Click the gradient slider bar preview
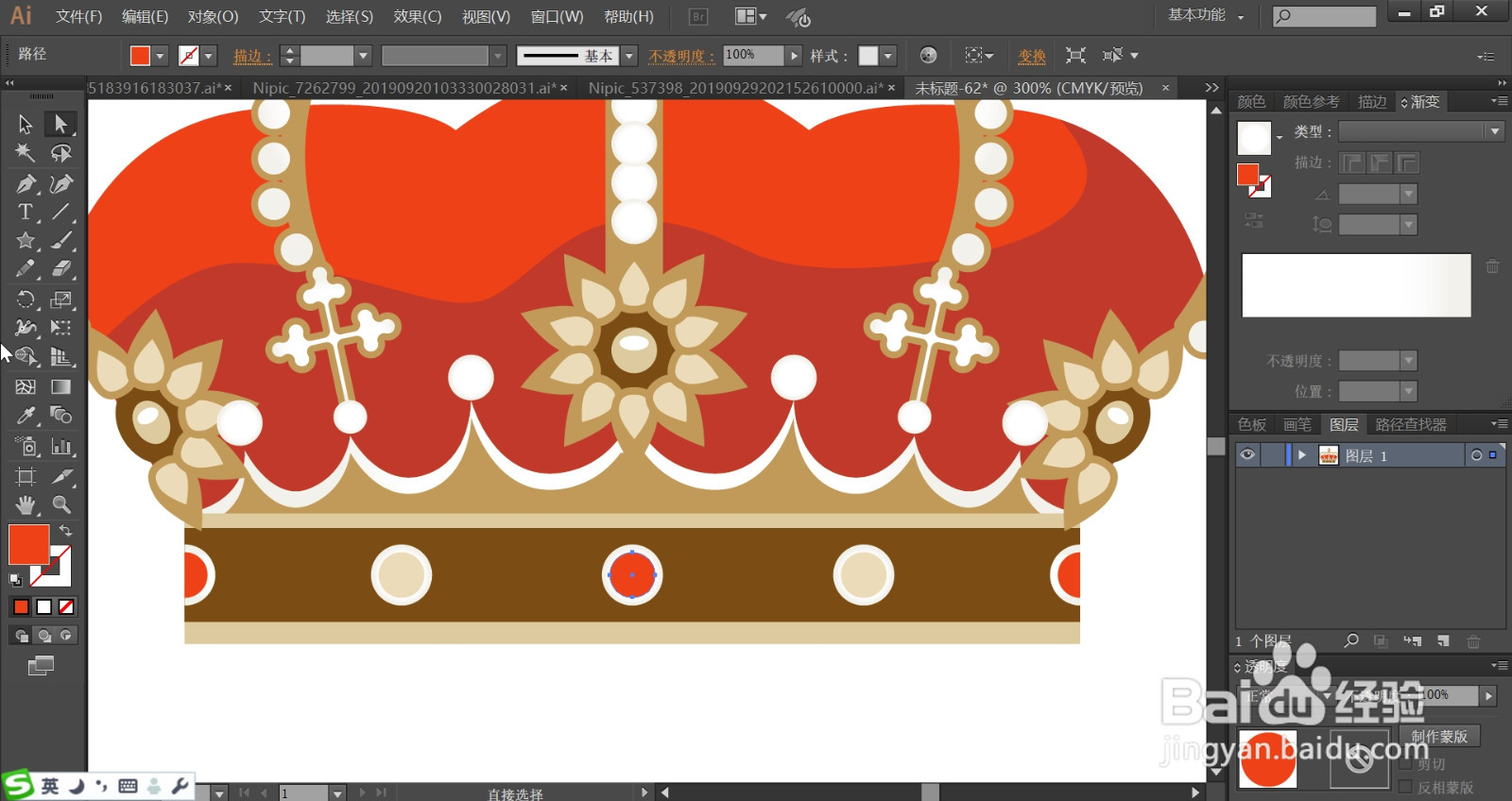The height and width of the screenshot is (801, 1512). [1356, 285]
